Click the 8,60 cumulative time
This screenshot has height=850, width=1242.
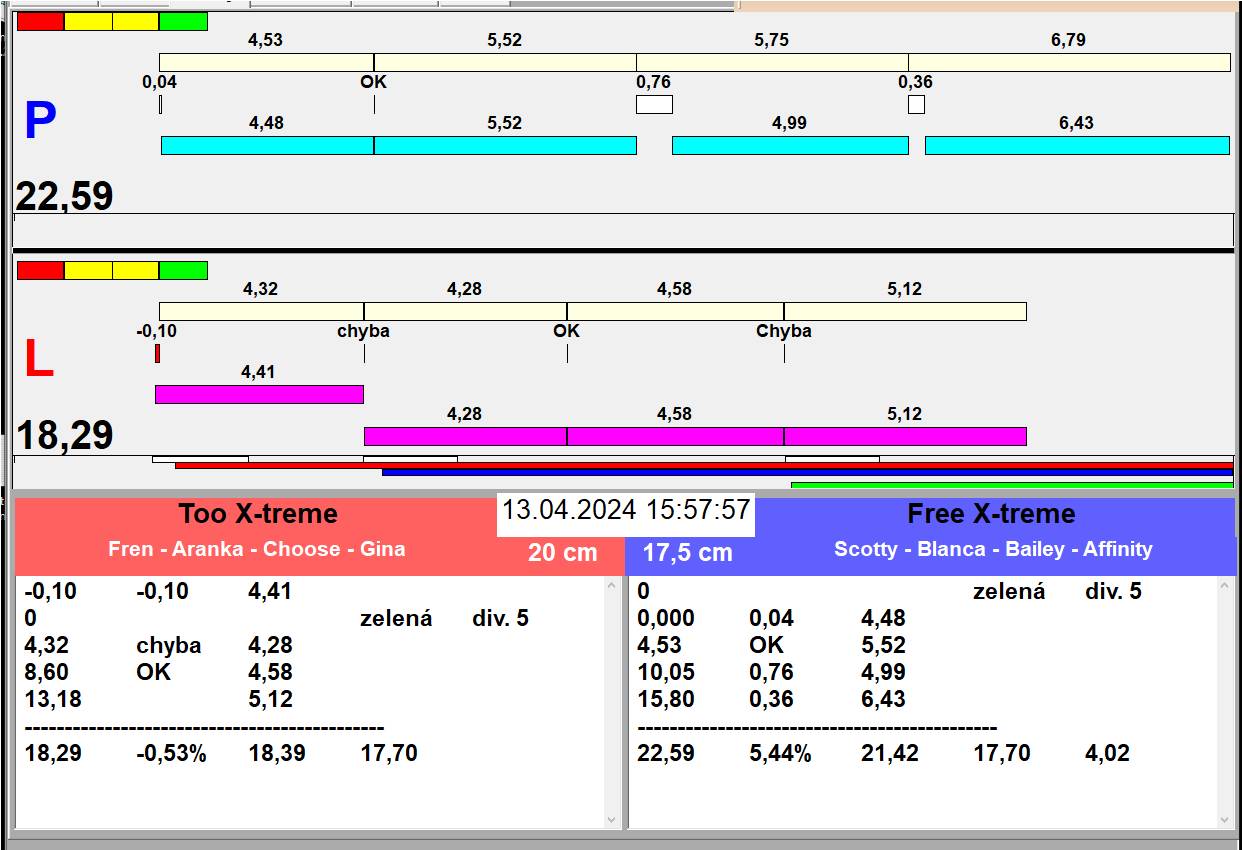47,672
